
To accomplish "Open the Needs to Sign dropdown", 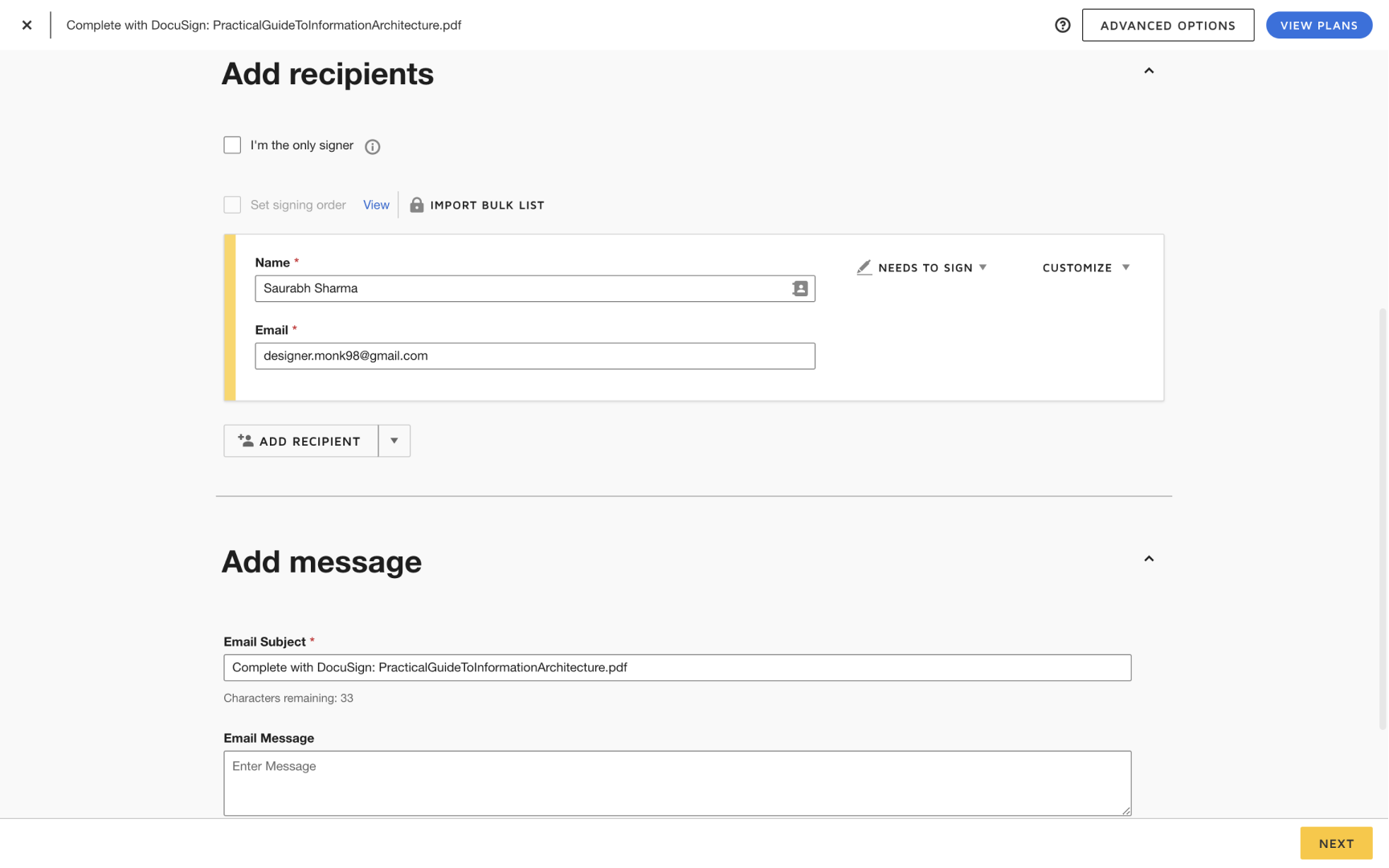I will coord(932,267).
